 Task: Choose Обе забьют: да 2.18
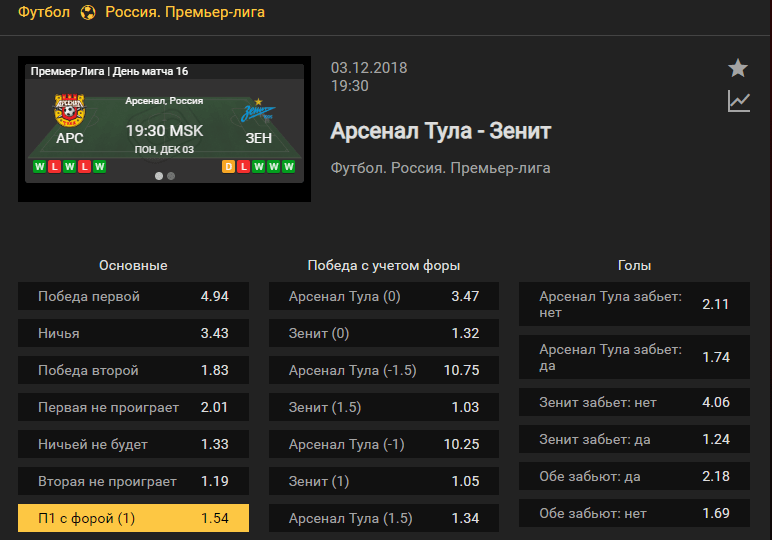pos(635,476)
